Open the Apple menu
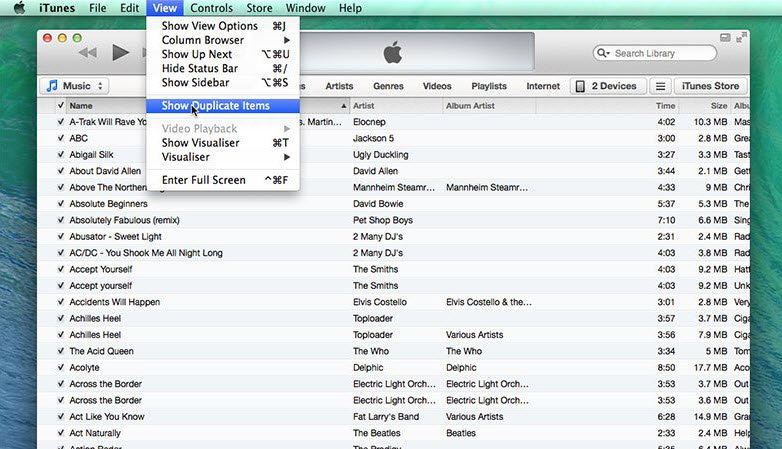Screen dimensions: 782x449 [19, 8]
